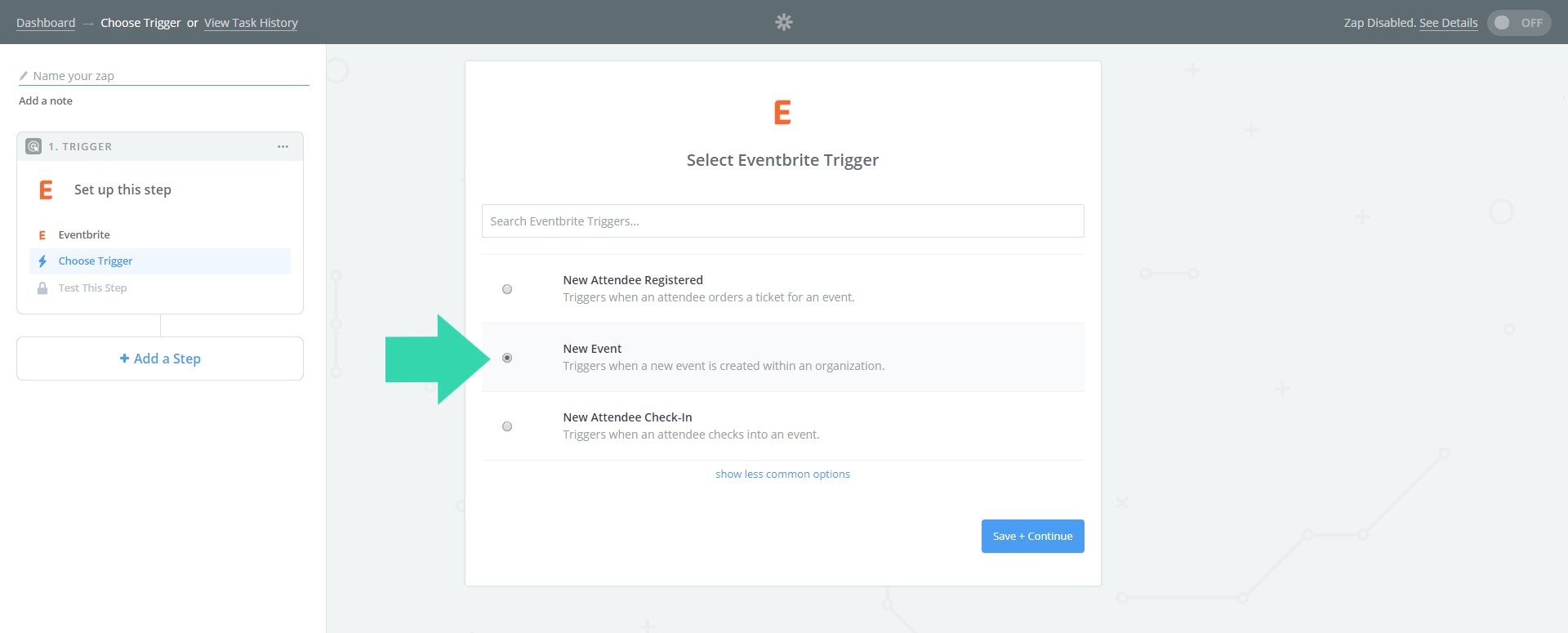Click the lock icon beside Test This Step
The width and height of the screenshot is (1568, 633).
tap(42, 288)
